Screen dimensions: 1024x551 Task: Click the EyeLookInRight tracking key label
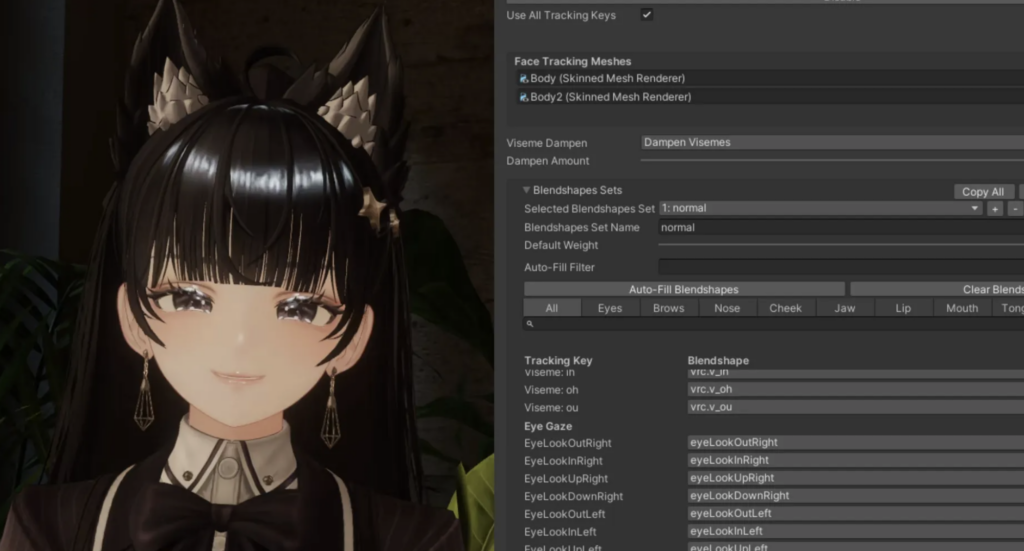[x=563, y=461]
